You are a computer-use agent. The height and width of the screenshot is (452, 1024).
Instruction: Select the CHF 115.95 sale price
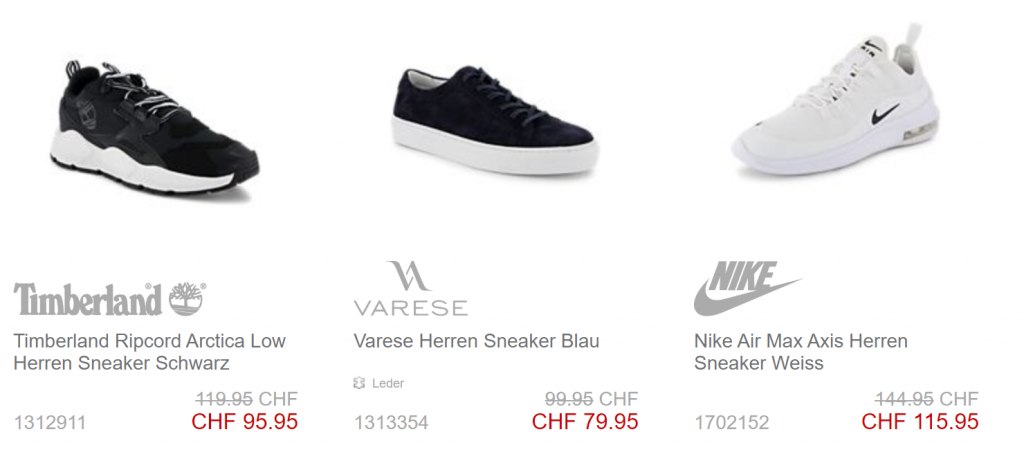pyautogui.click(x=920, y=421)
